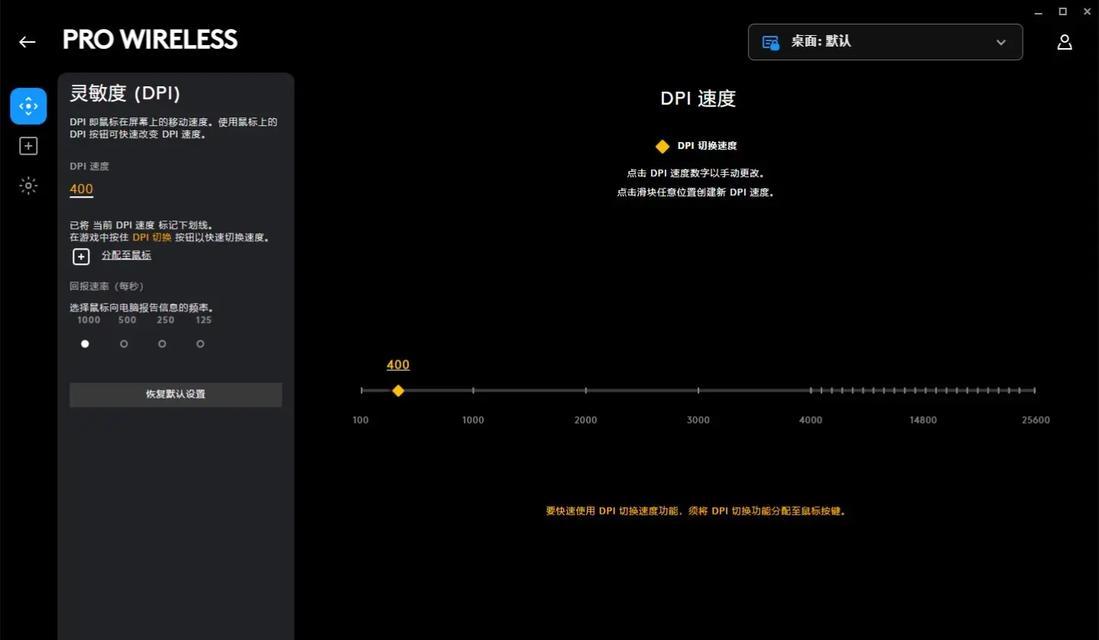Expand the 桌面: 默认 profile dropdown

click(x=885, y=42)
